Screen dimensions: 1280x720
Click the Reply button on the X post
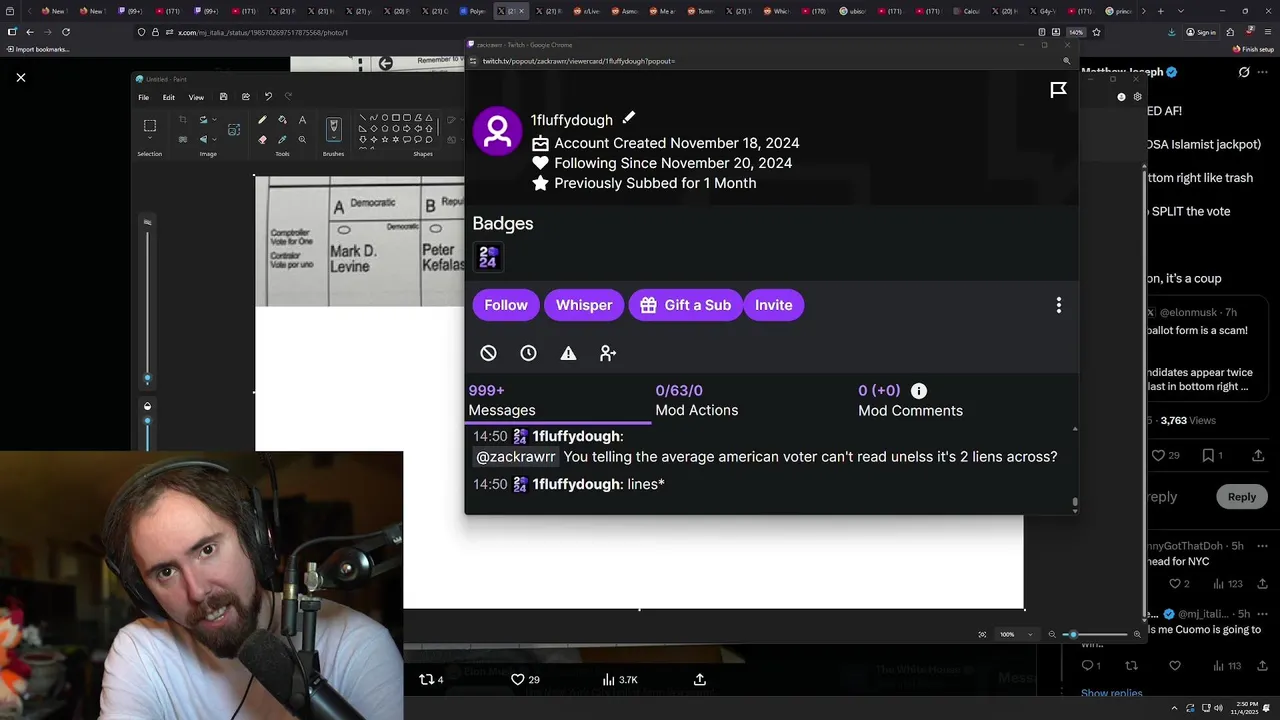point(1241,497)
